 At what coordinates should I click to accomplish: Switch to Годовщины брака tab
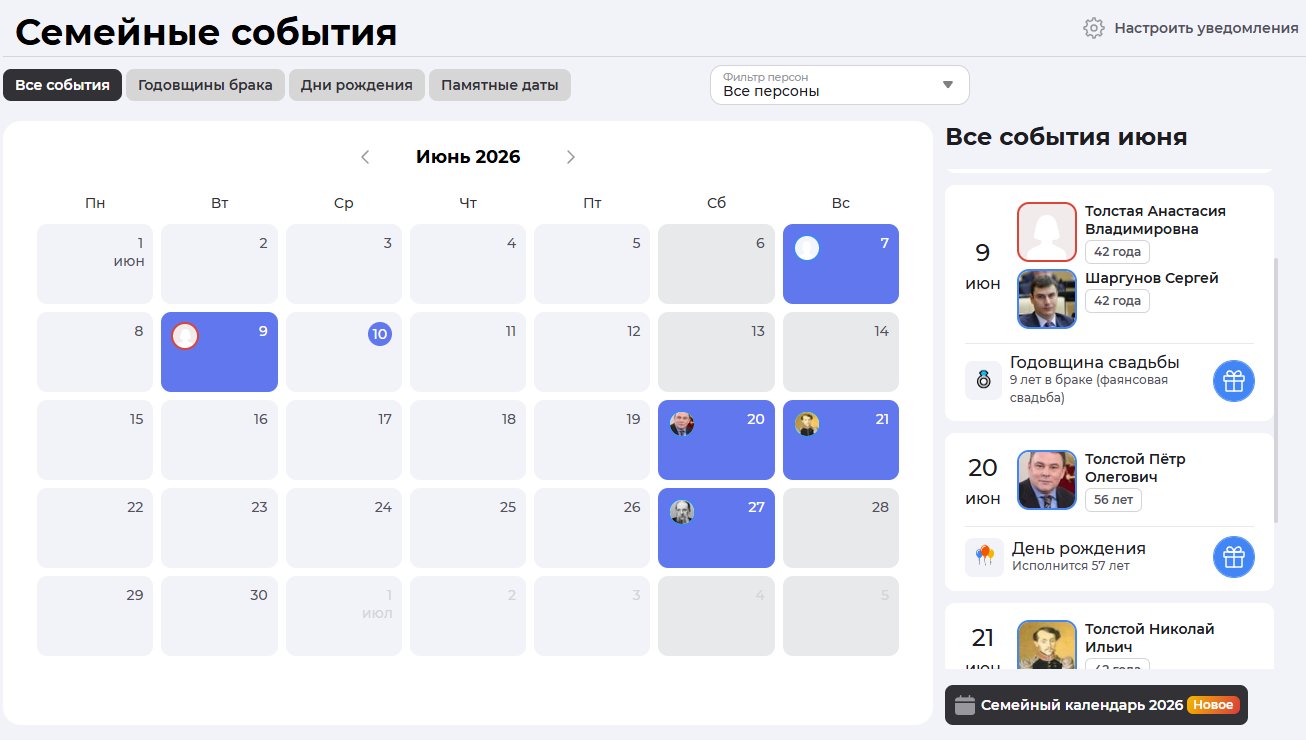(x=205, y=85)
